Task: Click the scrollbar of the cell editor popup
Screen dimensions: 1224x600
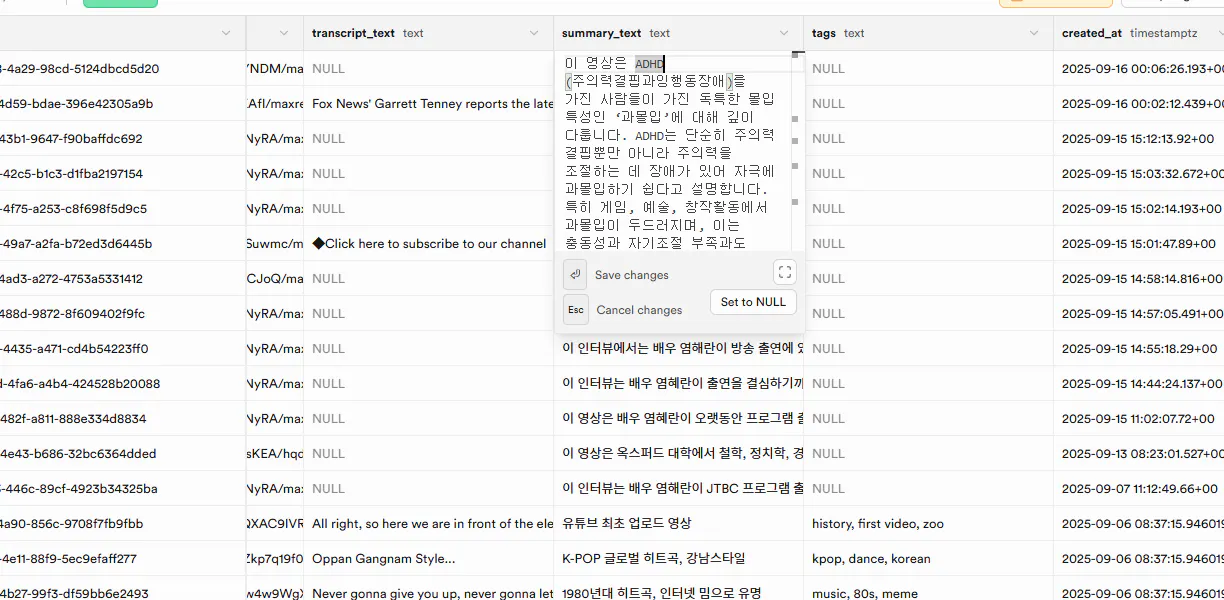Action: (795, 120)
